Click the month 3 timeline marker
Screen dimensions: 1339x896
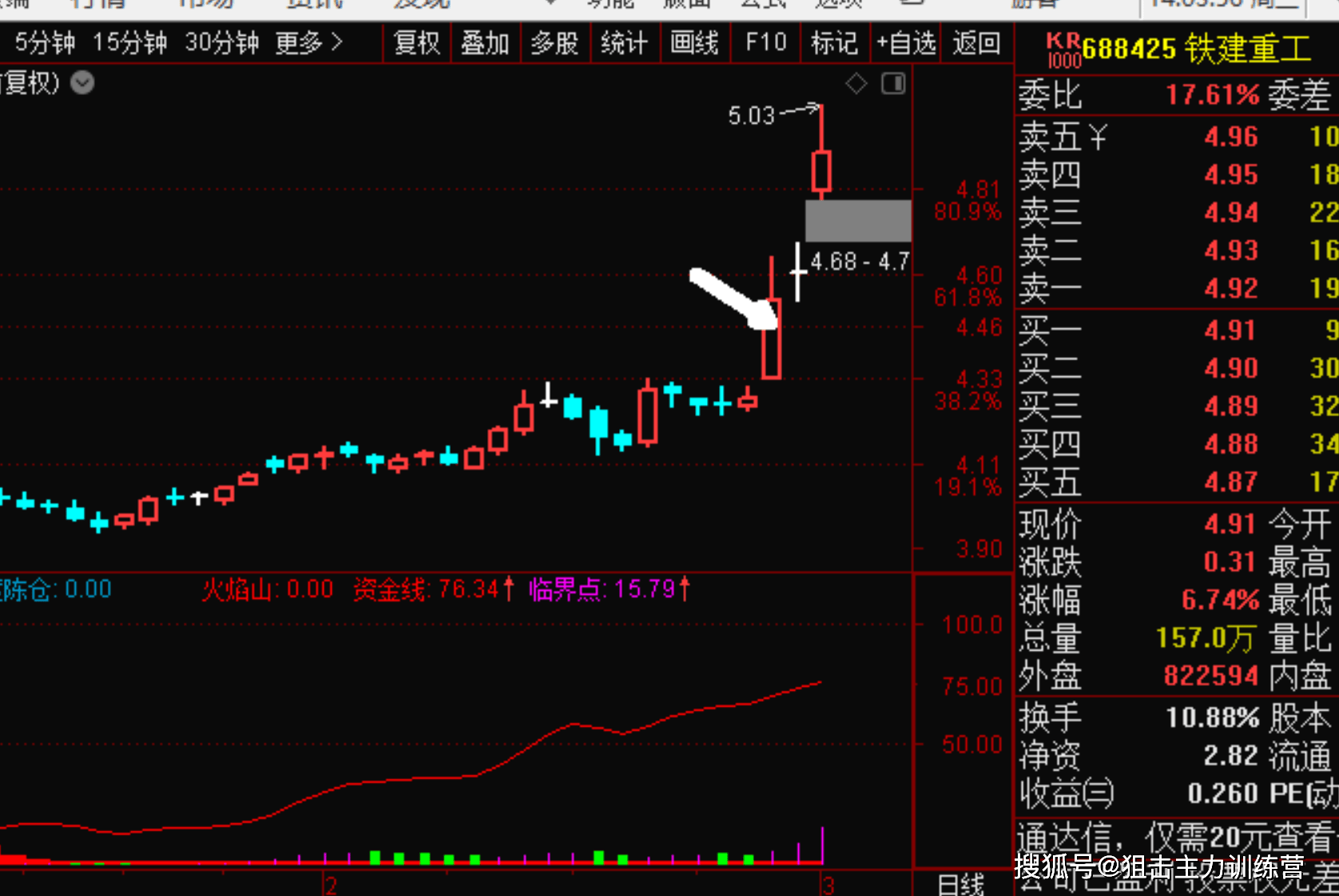point(828,885)
